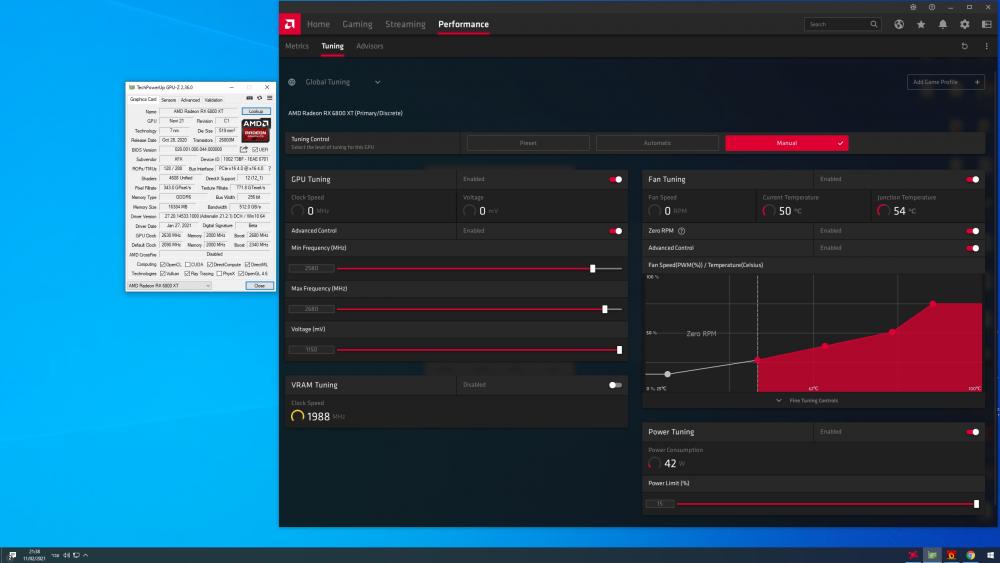
Task: Click Min Frequency slider handle
Action: point(592,268)
